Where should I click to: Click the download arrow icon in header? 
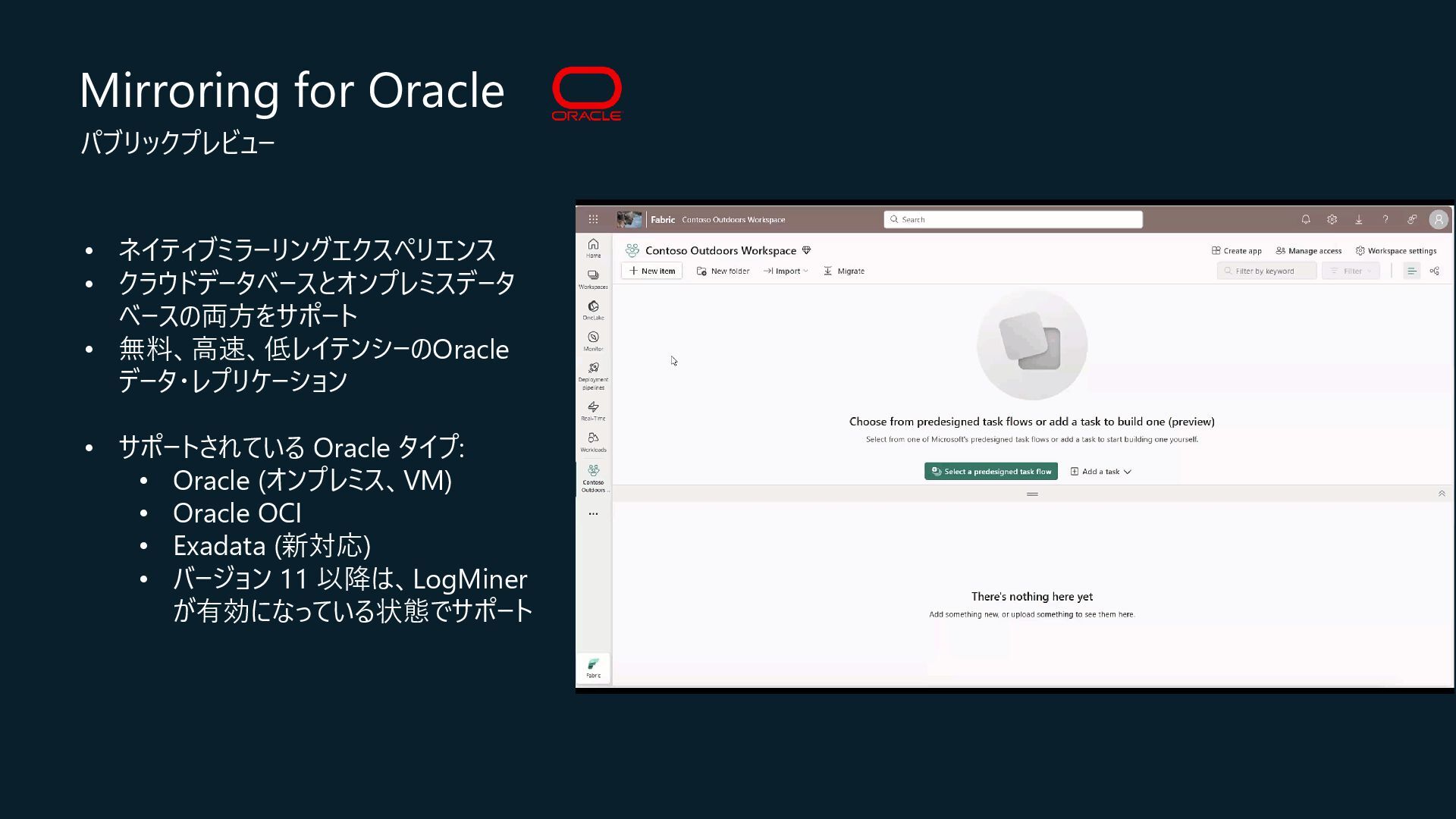pos(1359,219)
